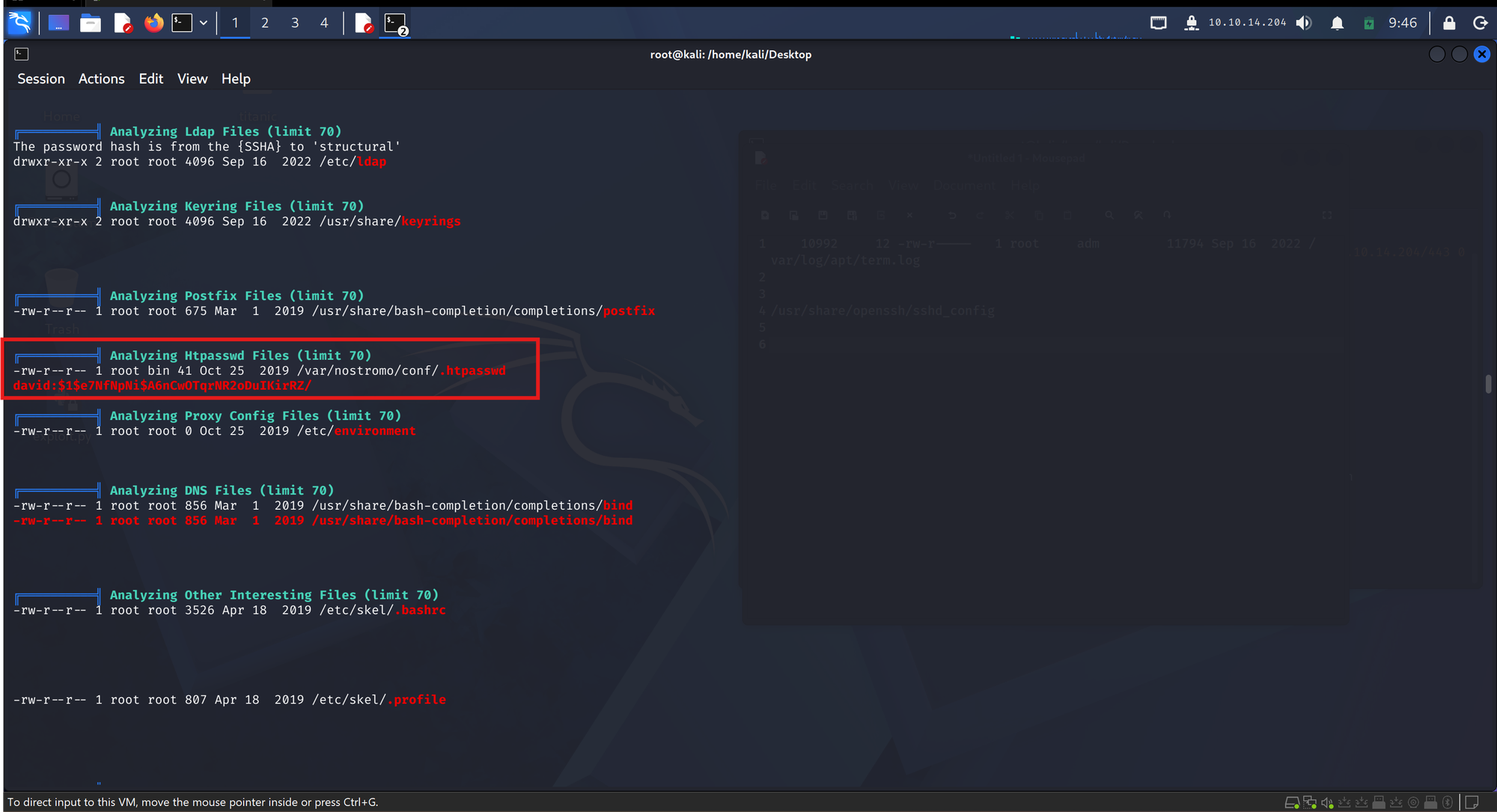Switch to workspace 4
The image size is (1497, 812).
324,23
